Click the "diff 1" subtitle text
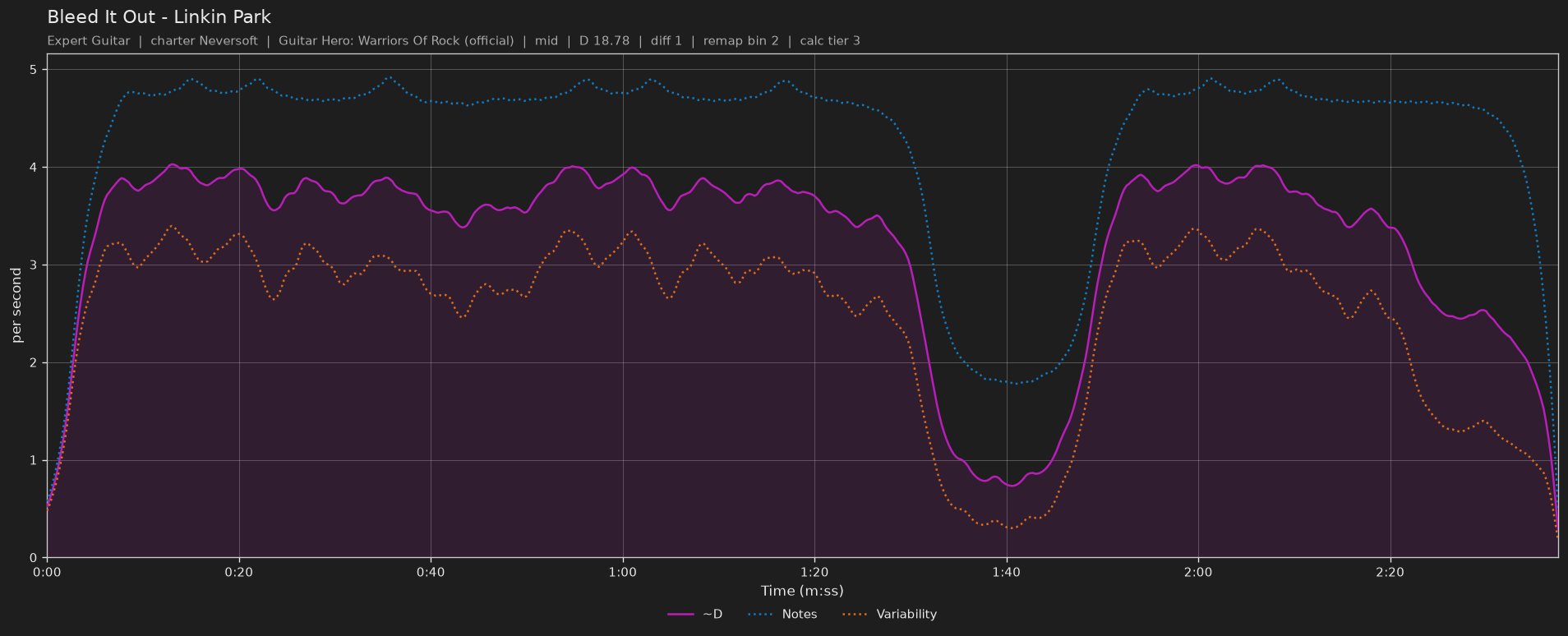The height and width of the screenshot is (636, 1568). pos(666,41)
